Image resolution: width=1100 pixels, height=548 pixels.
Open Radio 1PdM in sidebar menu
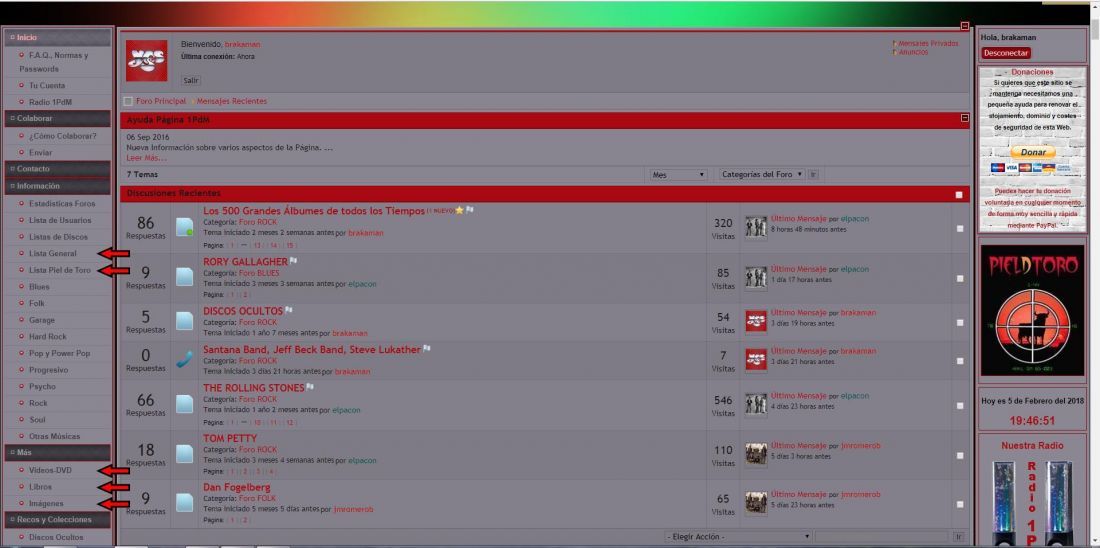51,102
